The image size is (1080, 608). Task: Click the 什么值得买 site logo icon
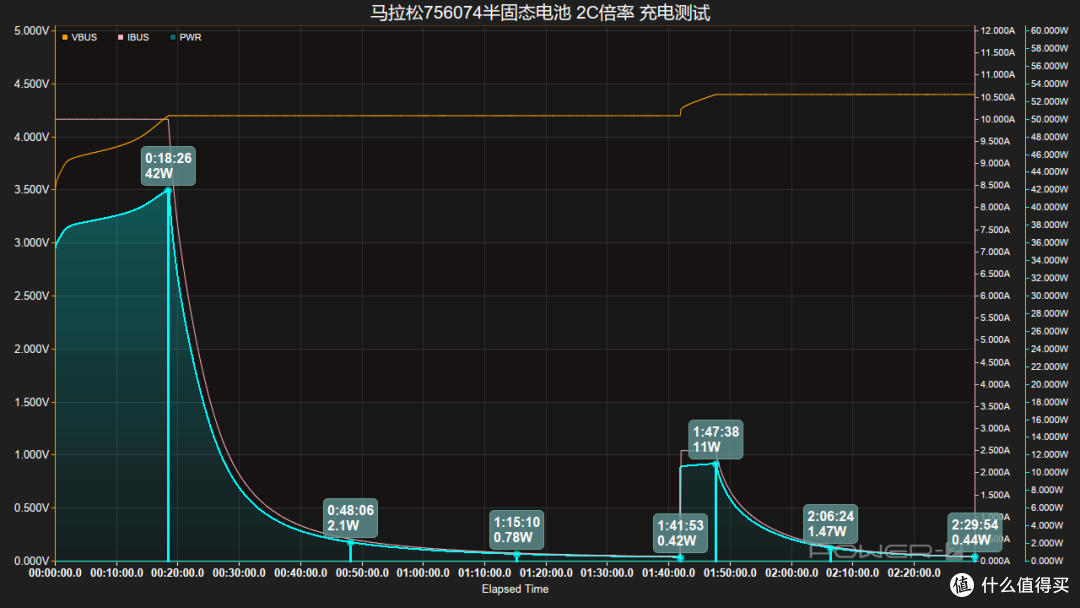(x=962, y=585)
